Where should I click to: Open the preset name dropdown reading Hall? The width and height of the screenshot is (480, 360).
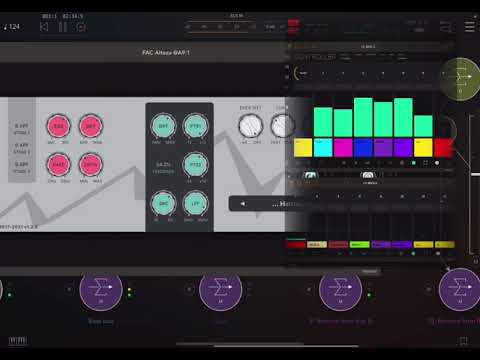coord(286,203)
